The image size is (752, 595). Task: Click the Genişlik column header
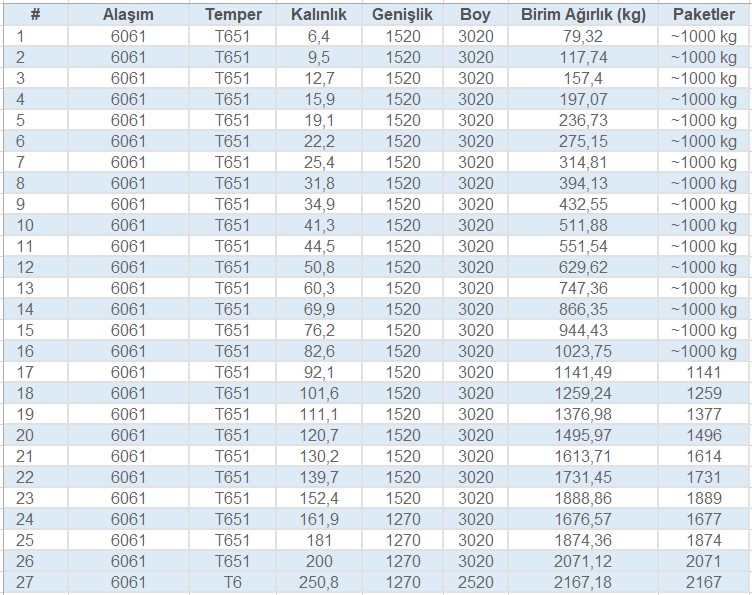click(401, 15)
